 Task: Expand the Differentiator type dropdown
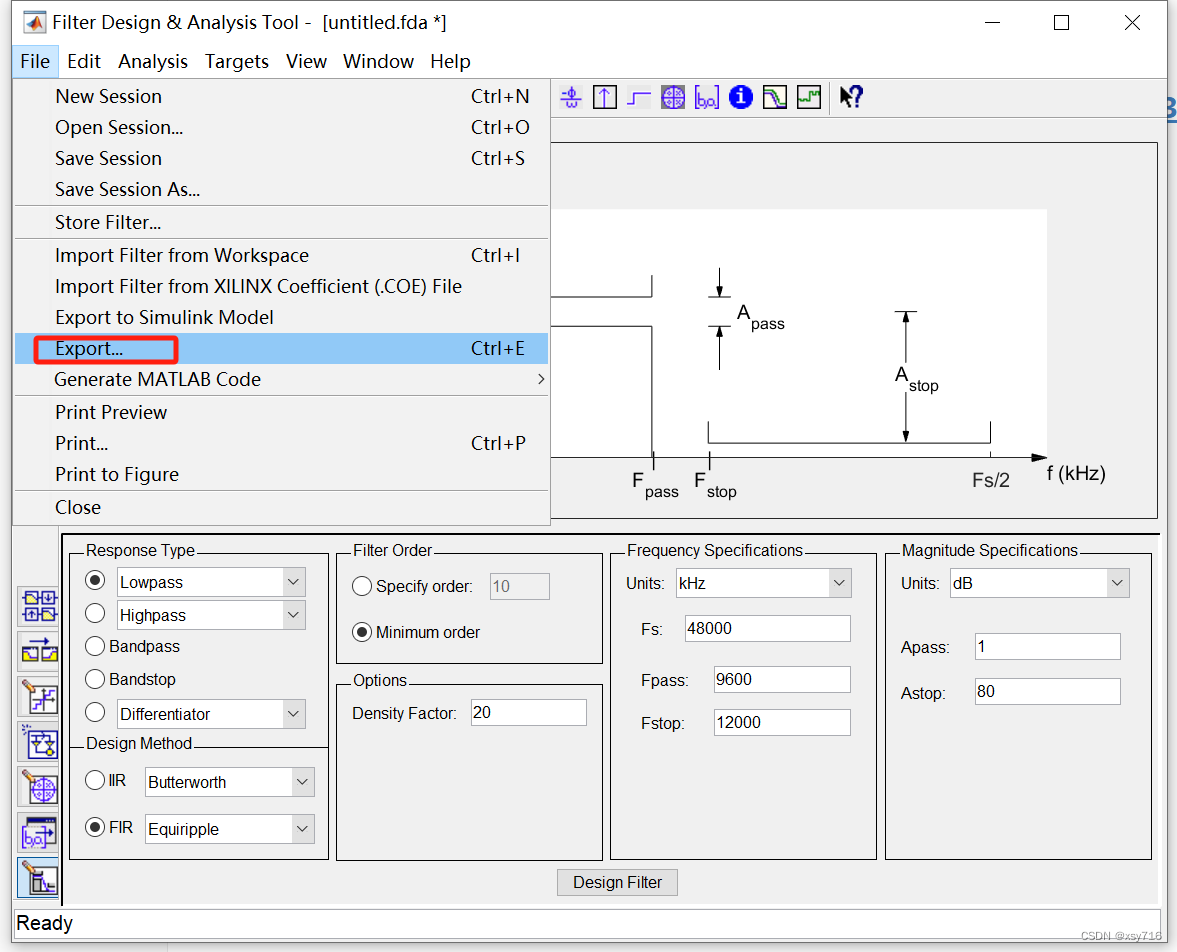(293, 714)
